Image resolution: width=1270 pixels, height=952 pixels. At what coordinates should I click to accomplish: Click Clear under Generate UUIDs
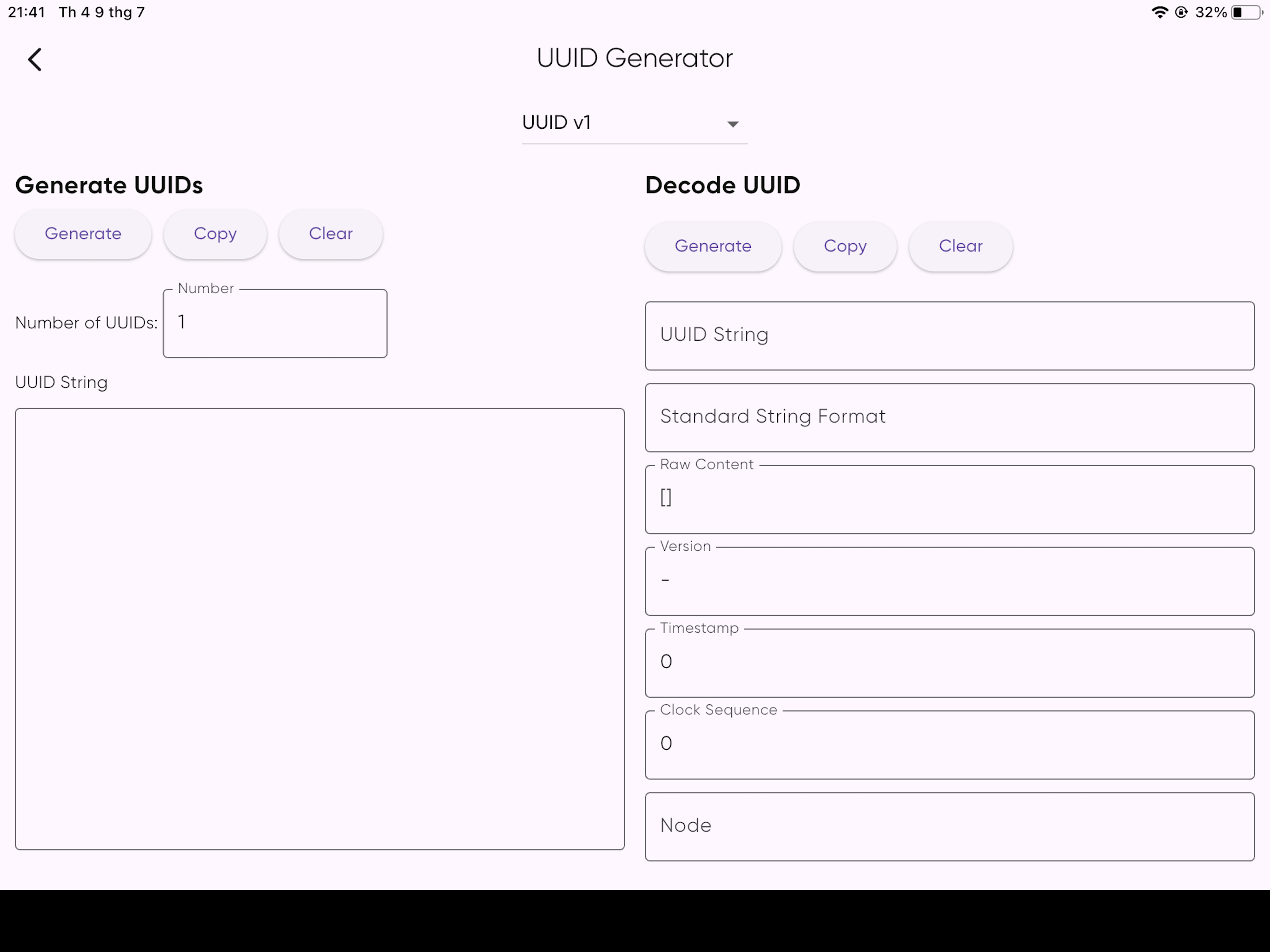point(331,234)
